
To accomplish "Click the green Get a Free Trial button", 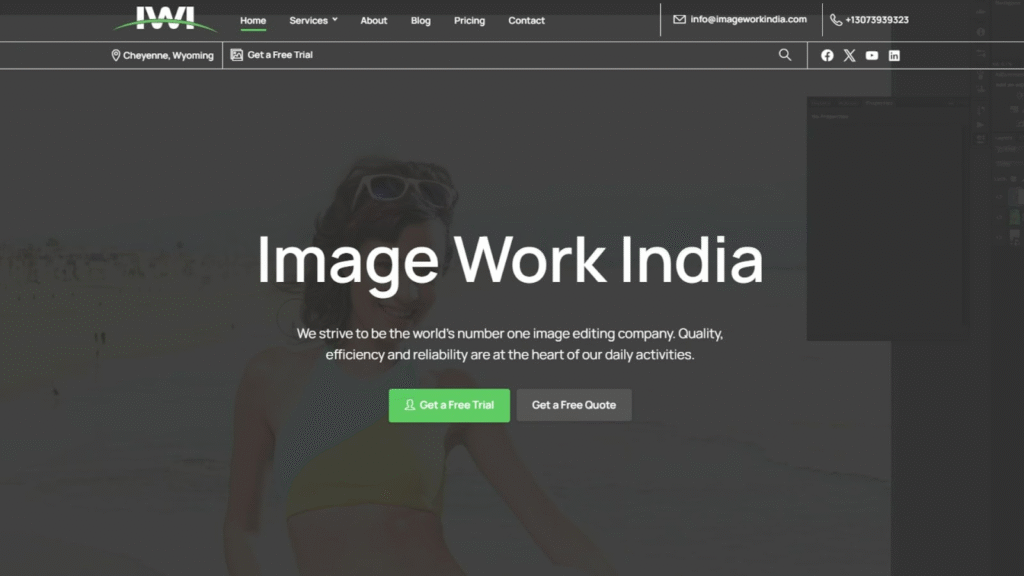I will 449,406.
